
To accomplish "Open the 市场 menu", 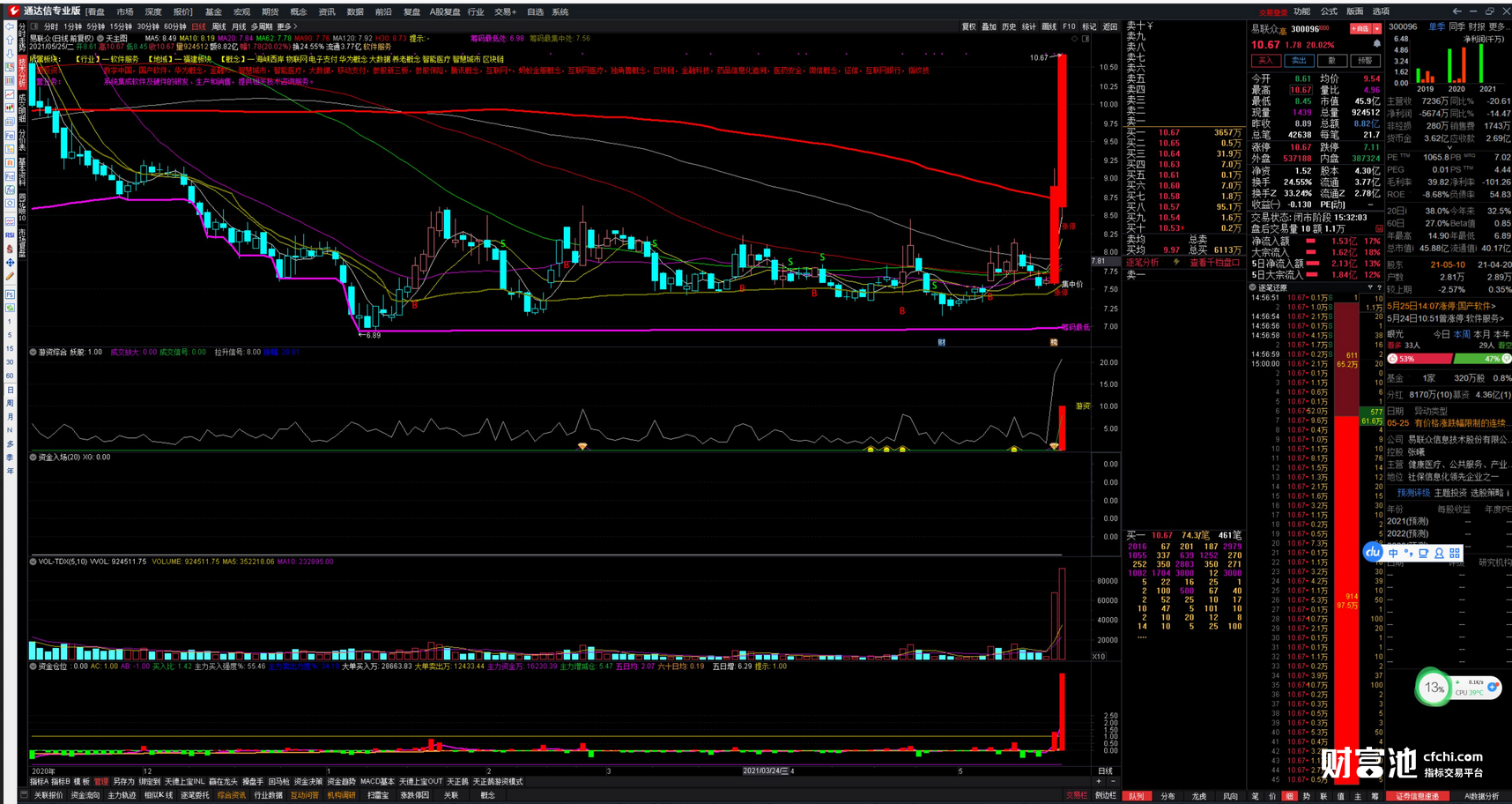I will [x=125, y=11].
